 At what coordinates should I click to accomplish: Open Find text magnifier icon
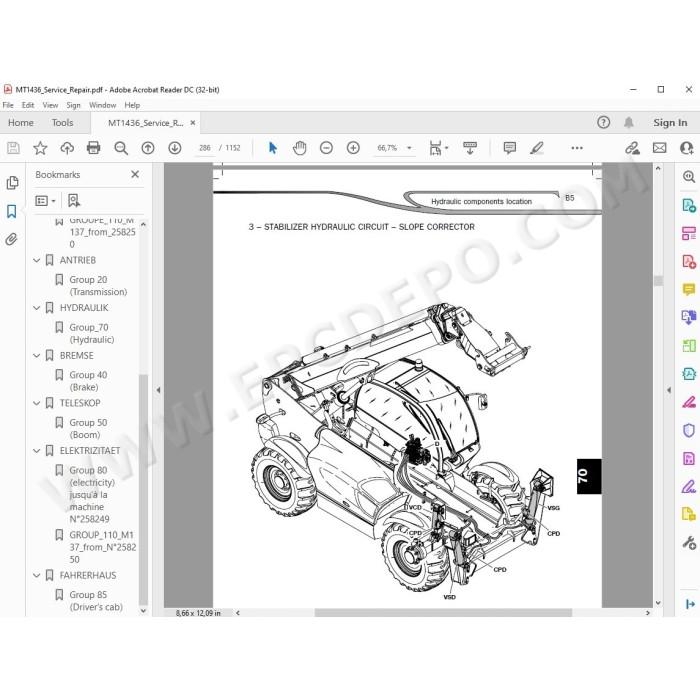coord(121,148)
